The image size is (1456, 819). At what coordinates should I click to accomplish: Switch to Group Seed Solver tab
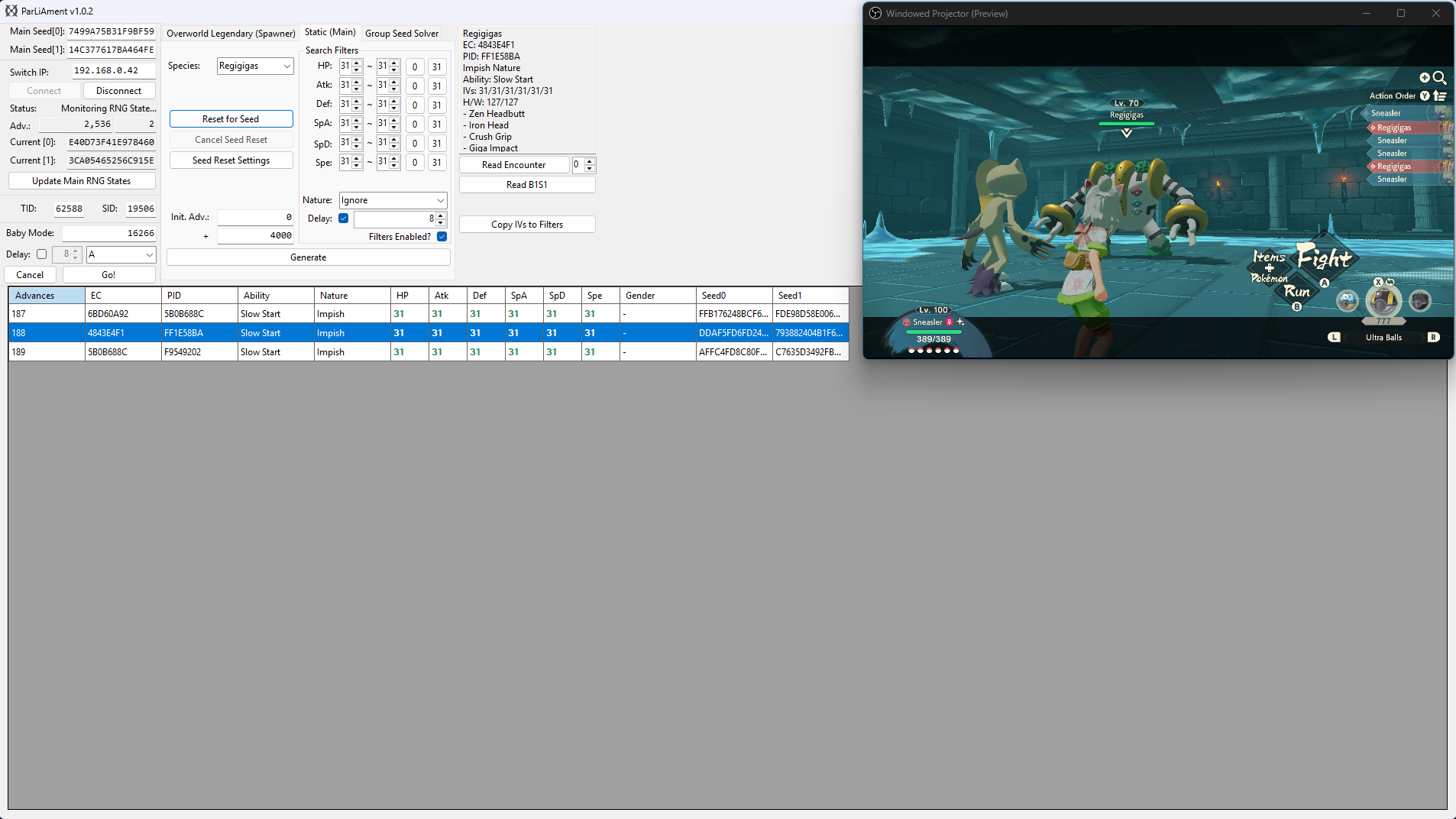[402, 34]
